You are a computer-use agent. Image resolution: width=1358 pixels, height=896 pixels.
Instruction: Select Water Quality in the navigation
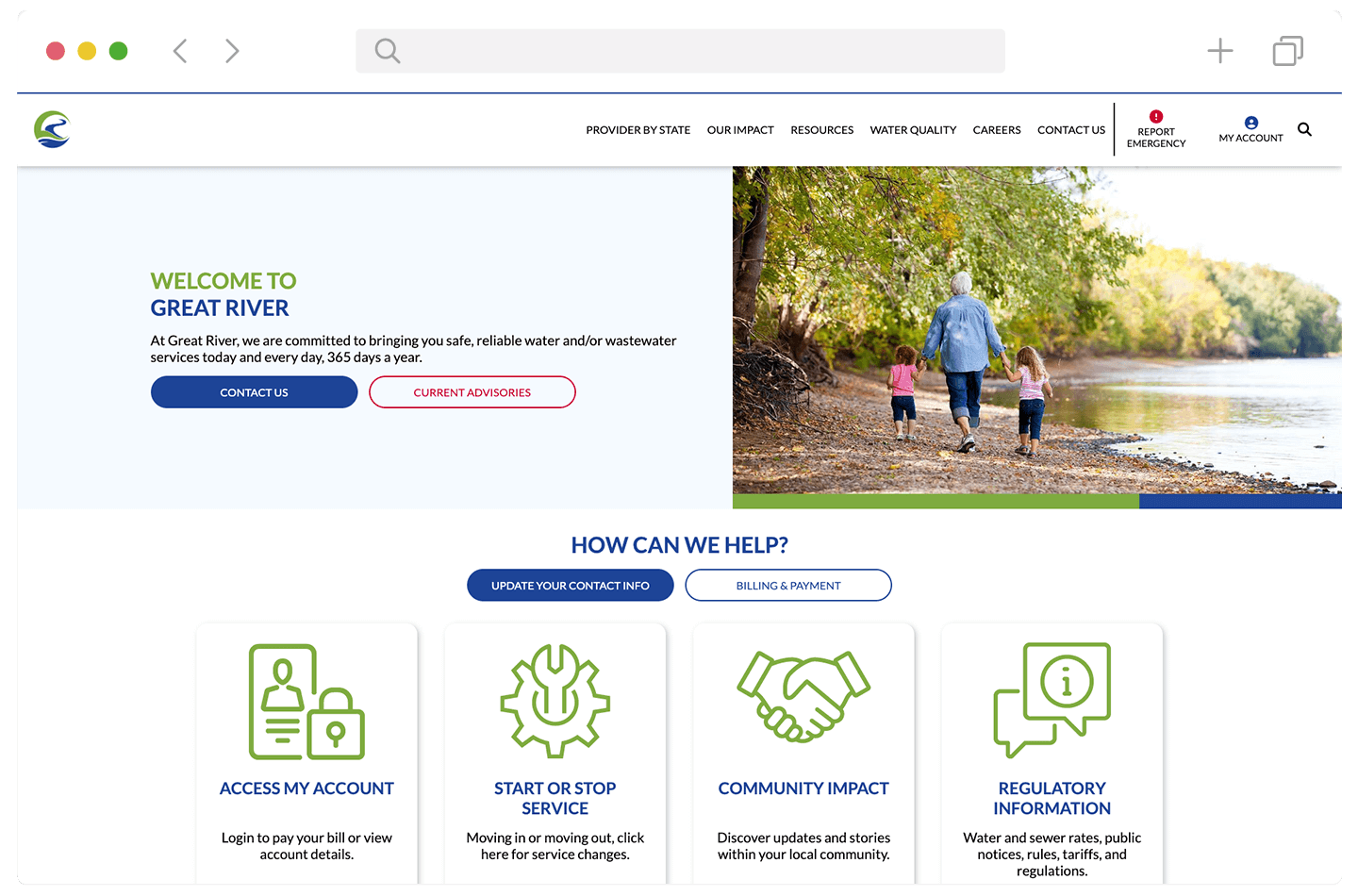[x=913, y=129]
